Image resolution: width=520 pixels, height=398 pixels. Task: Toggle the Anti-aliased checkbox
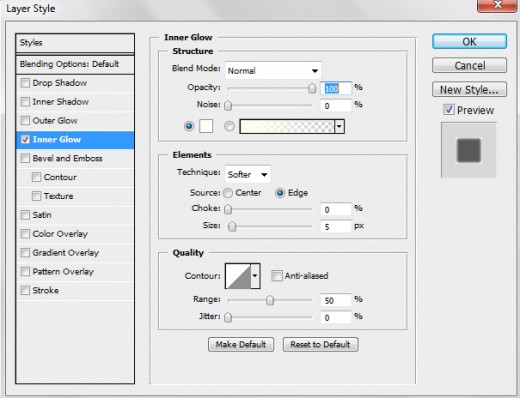click(x=277, y=276)
